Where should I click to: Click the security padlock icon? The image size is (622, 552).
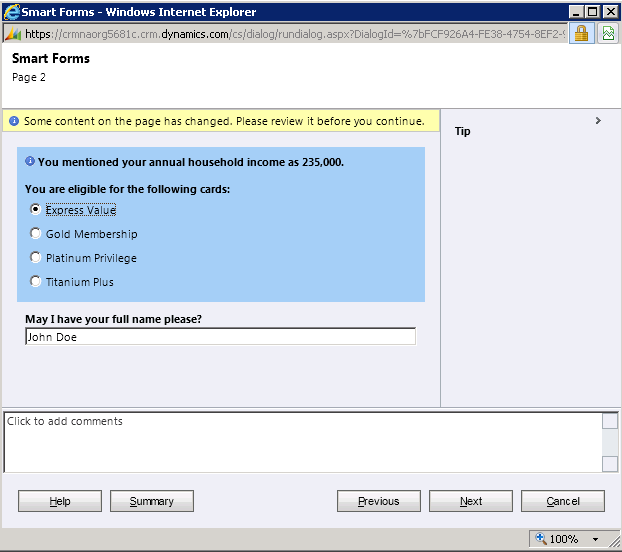580,33
